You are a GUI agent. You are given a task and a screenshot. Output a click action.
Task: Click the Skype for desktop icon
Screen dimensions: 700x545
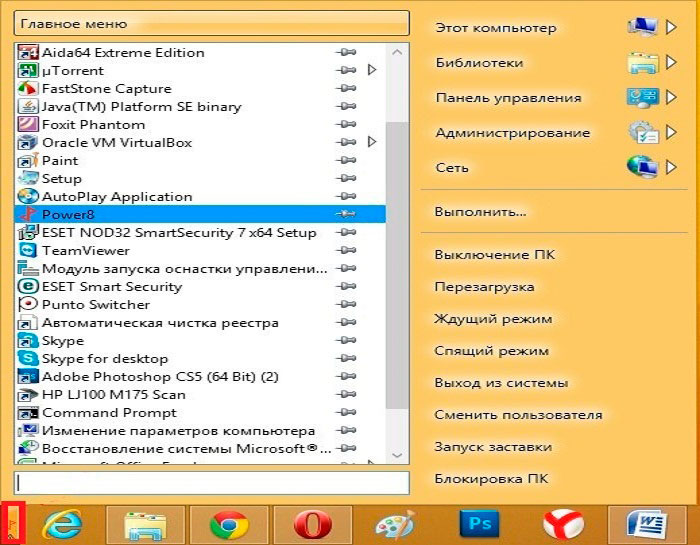click(x=28, y=358)
